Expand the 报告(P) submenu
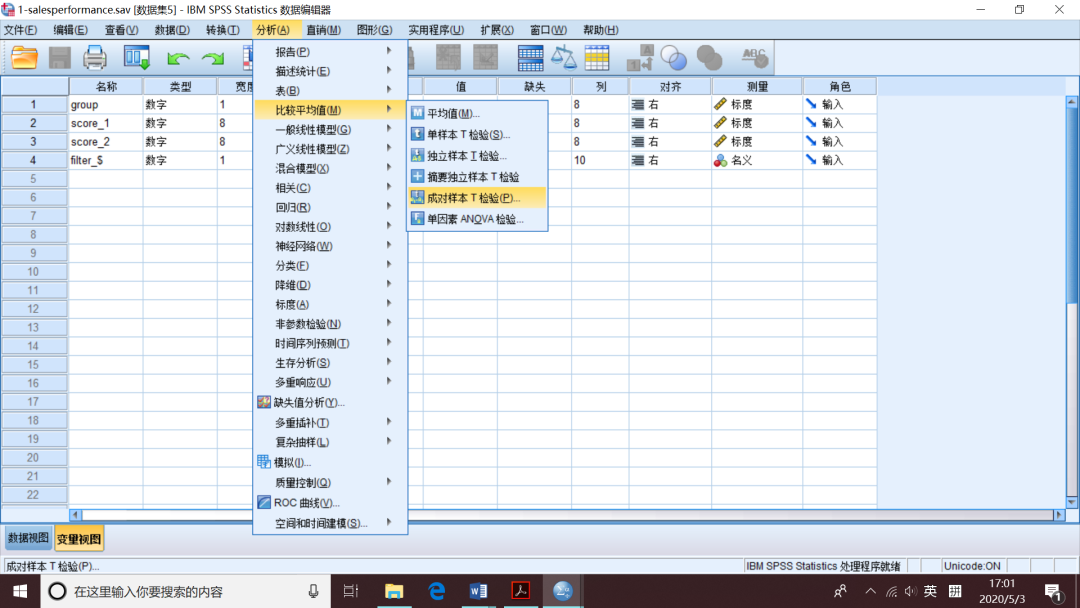Image resolution: width=1080 pixels, height=608 pixels. pyautogui.click(x=331, y=52)
